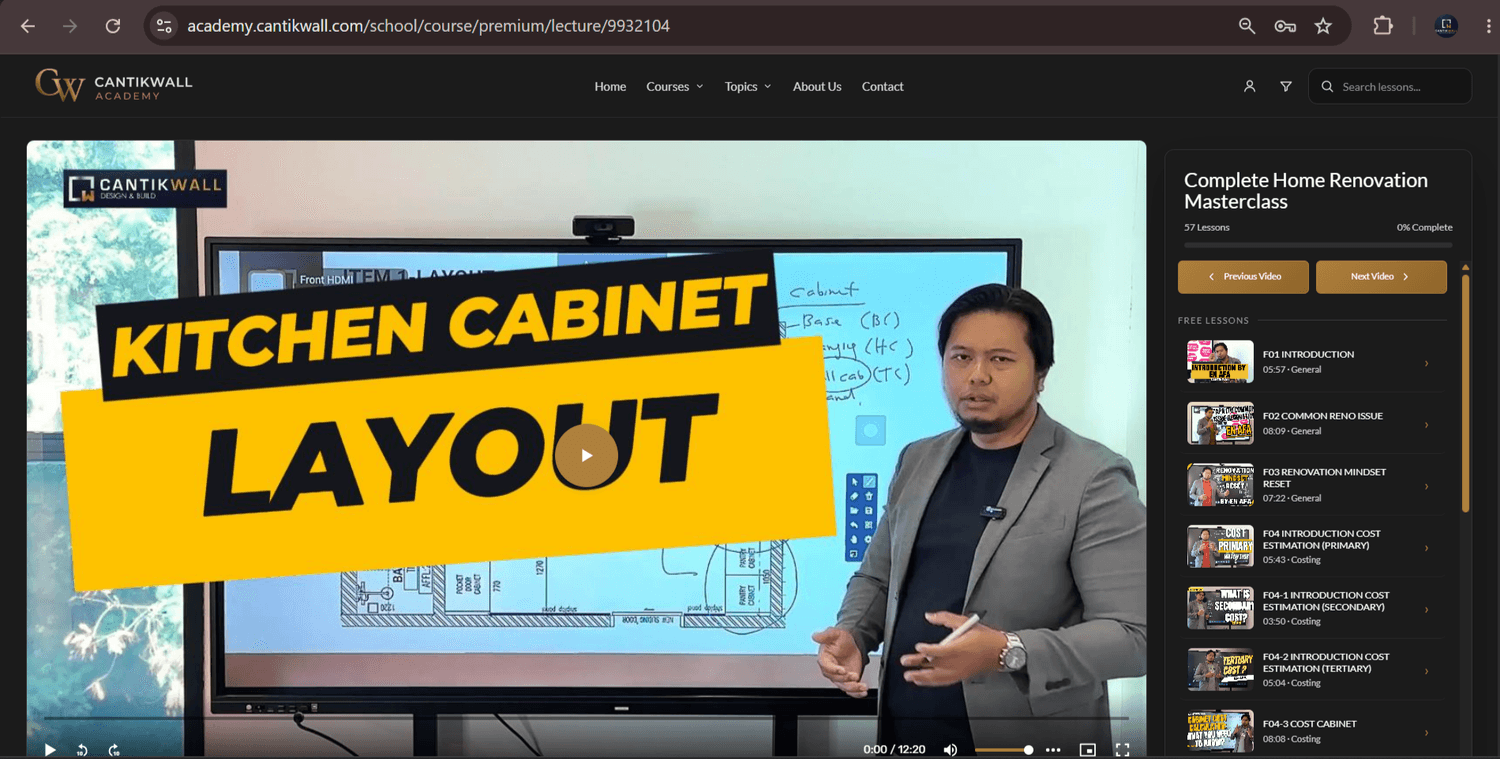This screenshot has width=1500, height=759.
Task: Expand the Courses dropdown menu
Action: pos(675,87)
